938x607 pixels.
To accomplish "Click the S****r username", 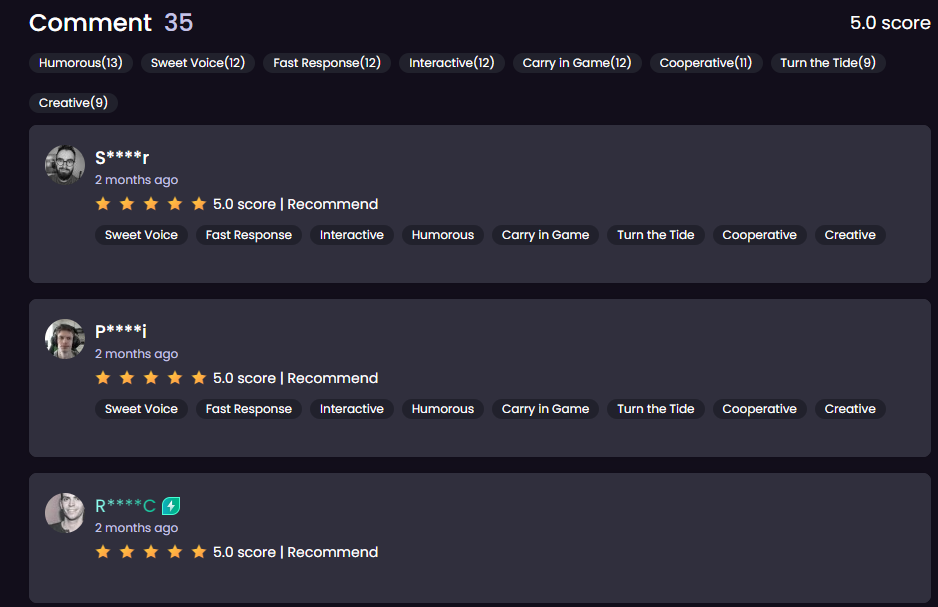I will pyautogui.click(x=122, y=157).
